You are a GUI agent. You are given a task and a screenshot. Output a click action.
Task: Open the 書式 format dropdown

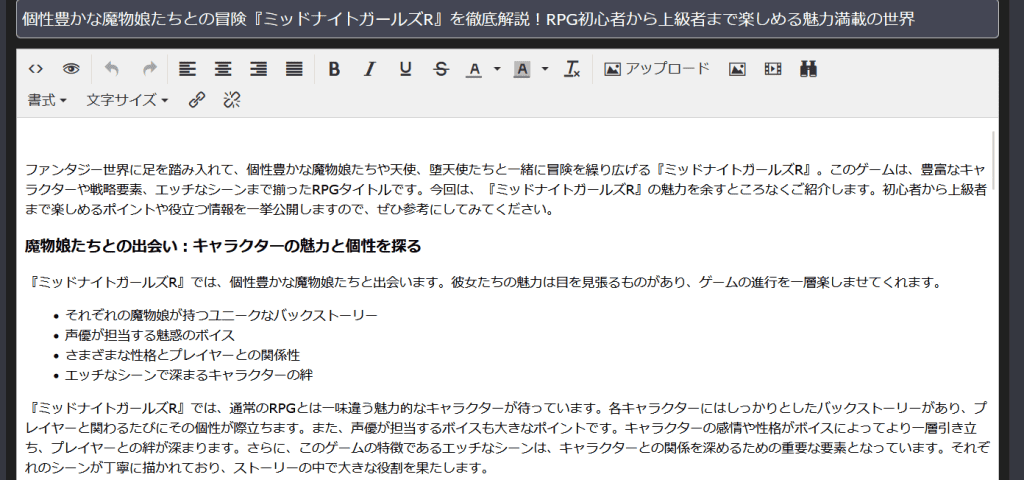tap(47, 100)
